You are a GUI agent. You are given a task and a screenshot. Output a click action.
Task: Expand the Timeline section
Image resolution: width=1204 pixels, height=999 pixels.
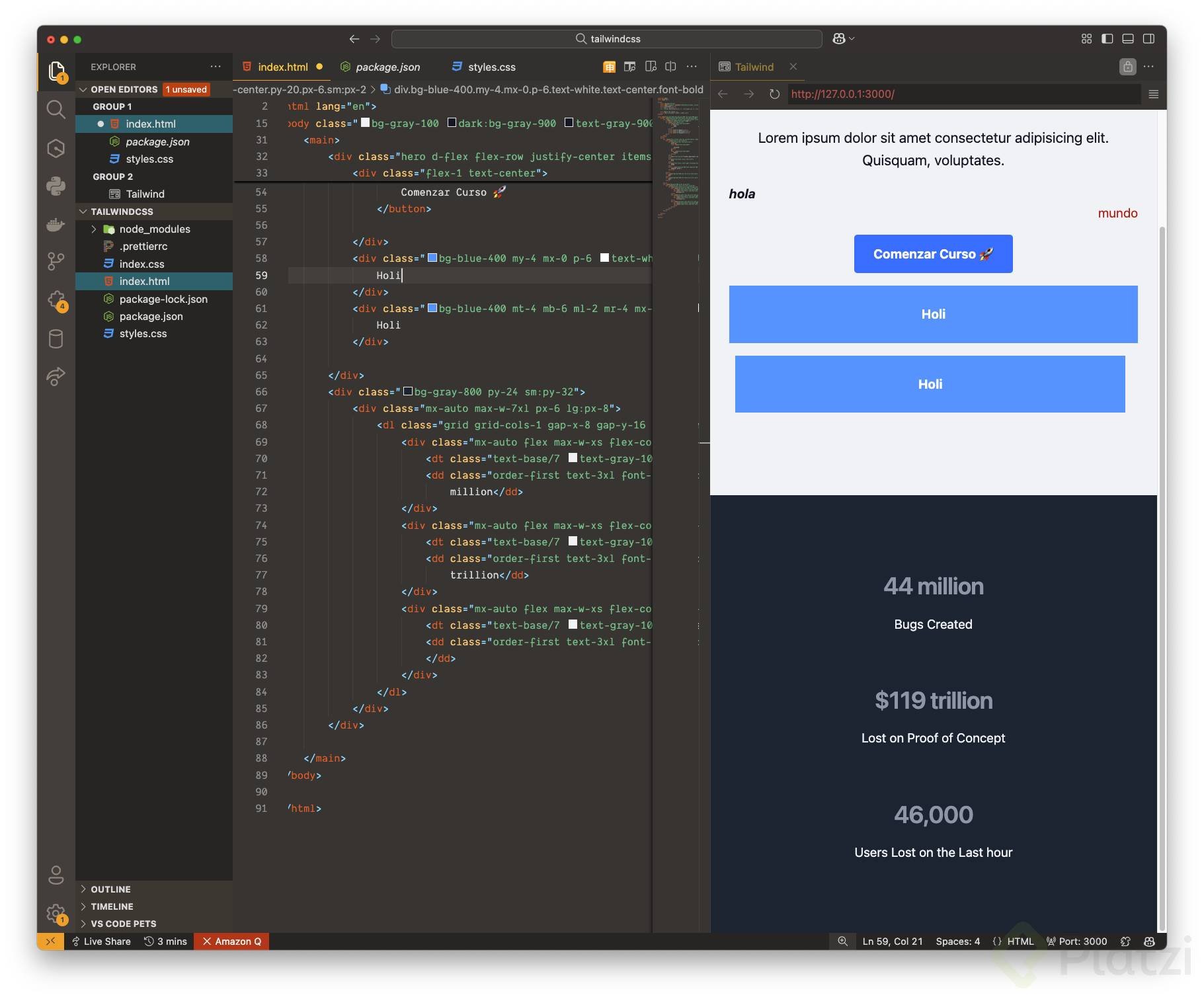point(83,906)
